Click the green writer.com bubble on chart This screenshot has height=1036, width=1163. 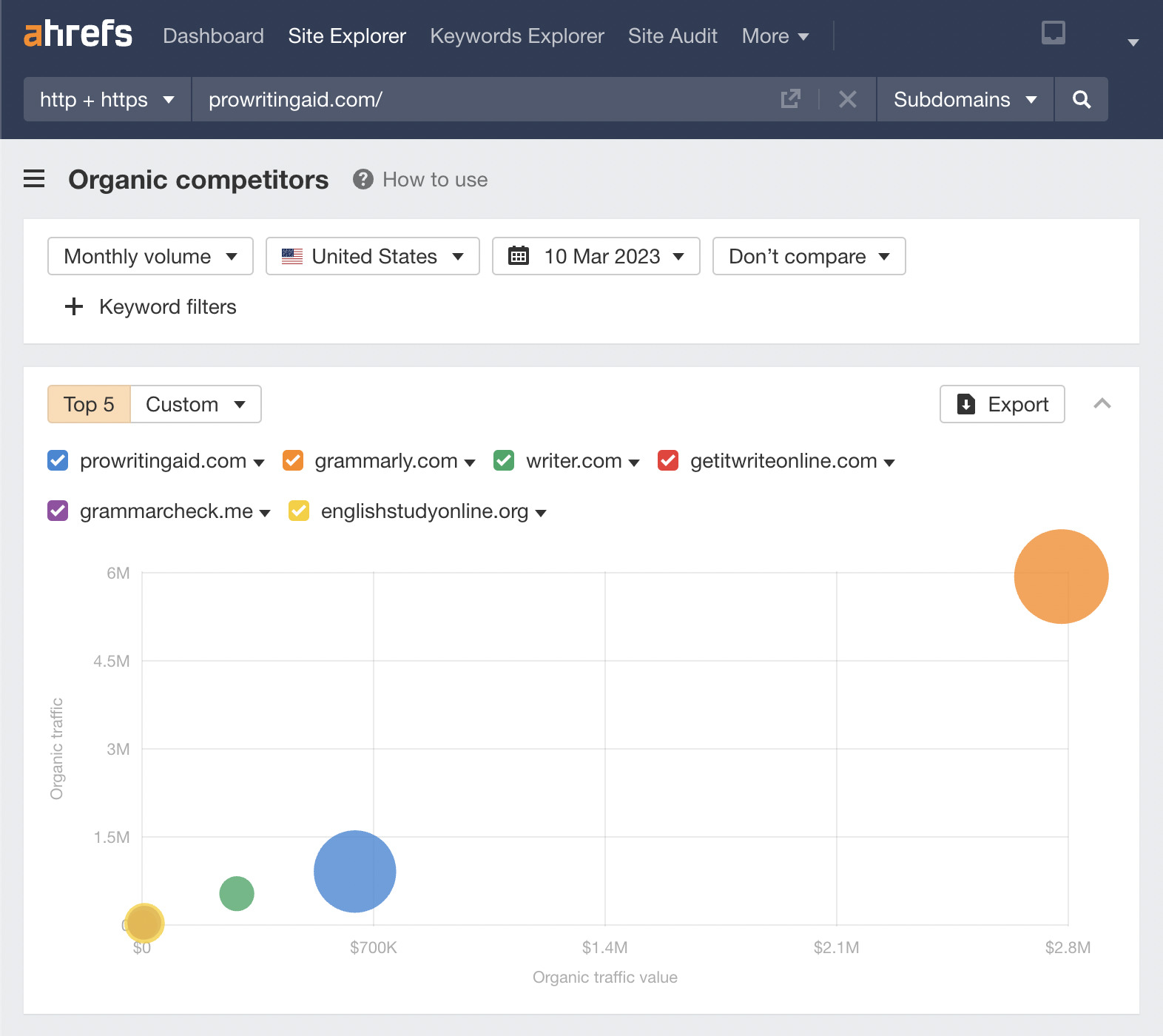click(237, 893)
